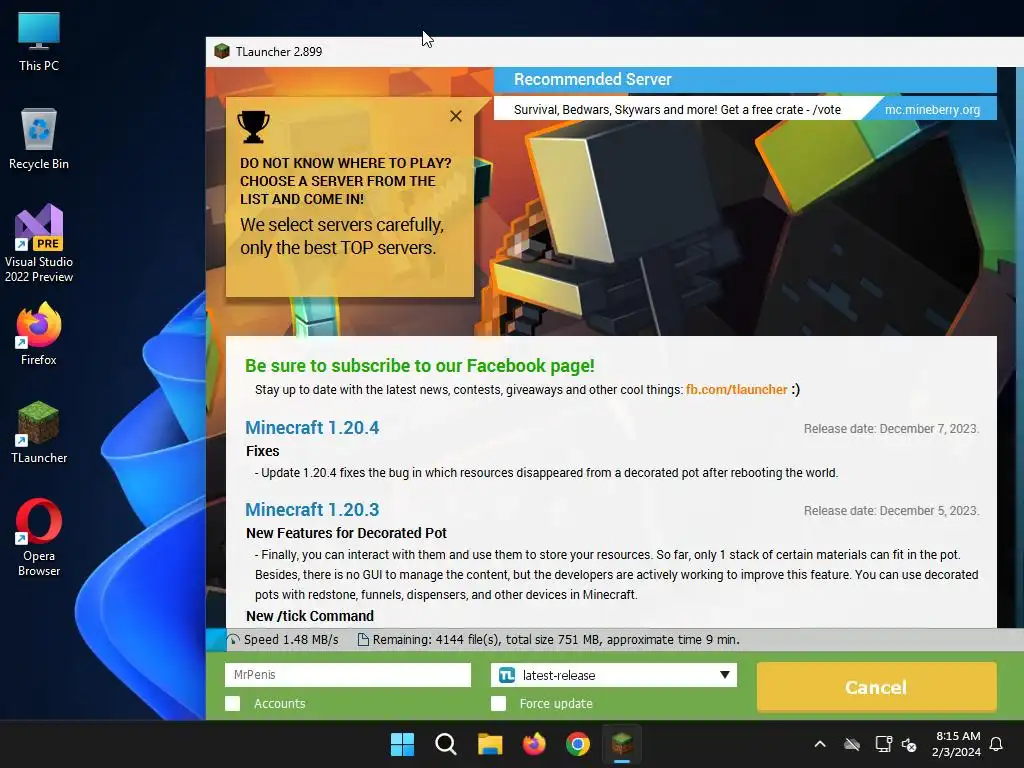Image resolution: width=1024 pixels, height=768 pixels.
Task: Click New Features for Decorated Pot heading
Action: (346, 533)
